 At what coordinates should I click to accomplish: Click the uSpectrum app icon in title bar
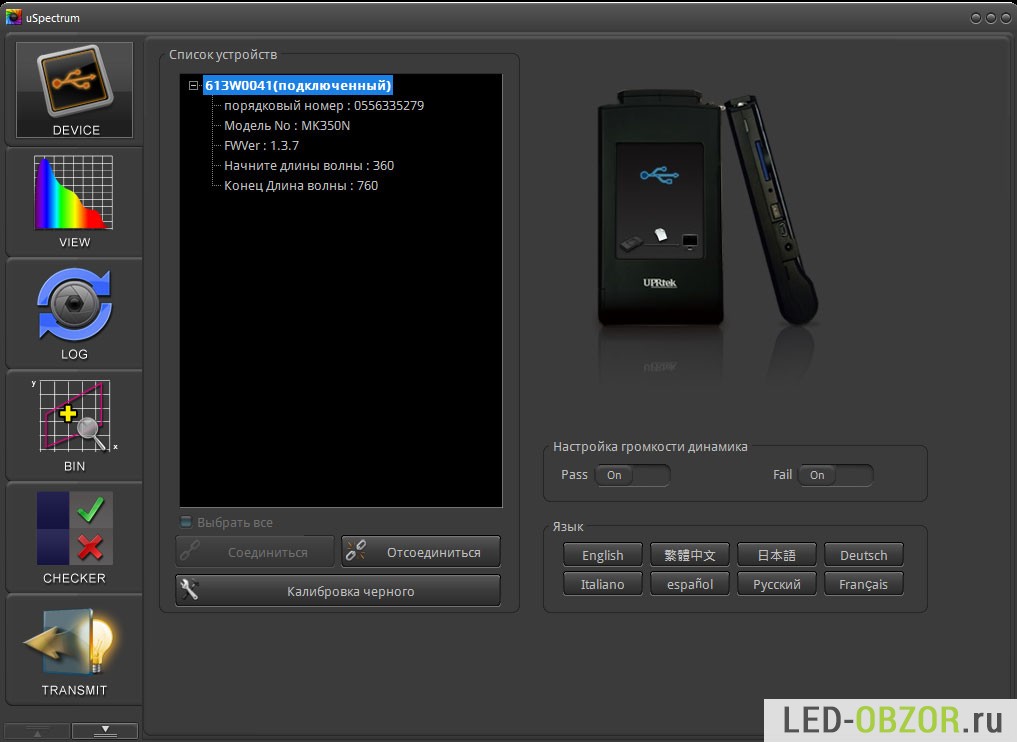(x=12, y=17)
